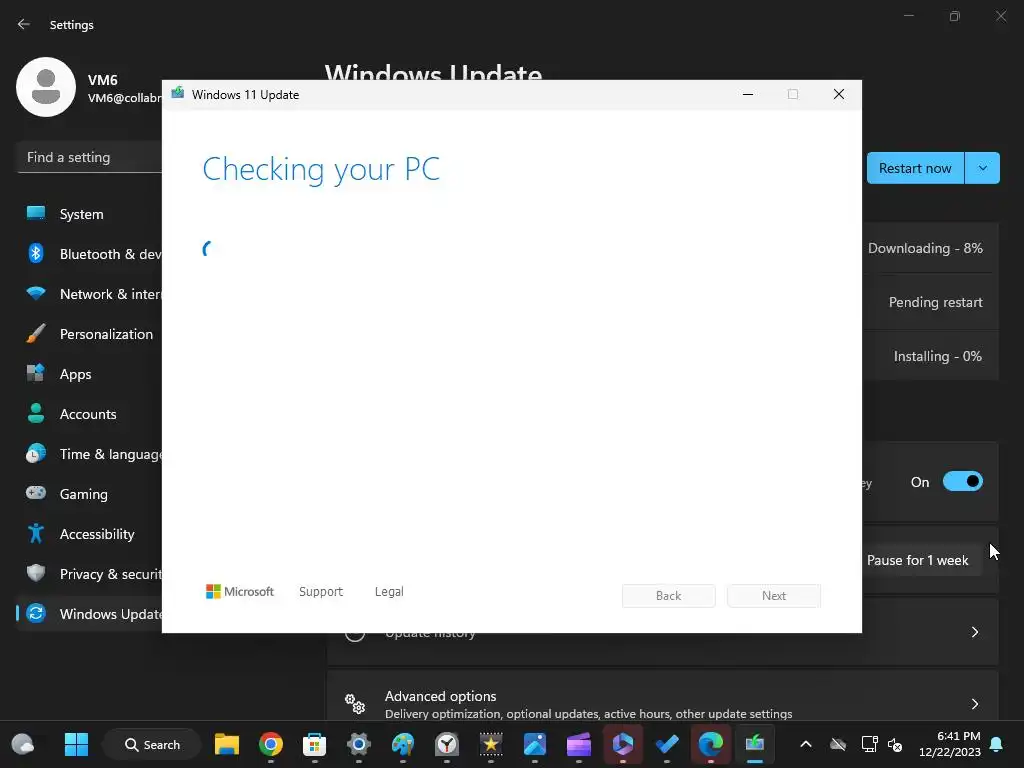The image size is (1024, 768).
Task: Click the Settings back arrow
Action: point(24,24)
